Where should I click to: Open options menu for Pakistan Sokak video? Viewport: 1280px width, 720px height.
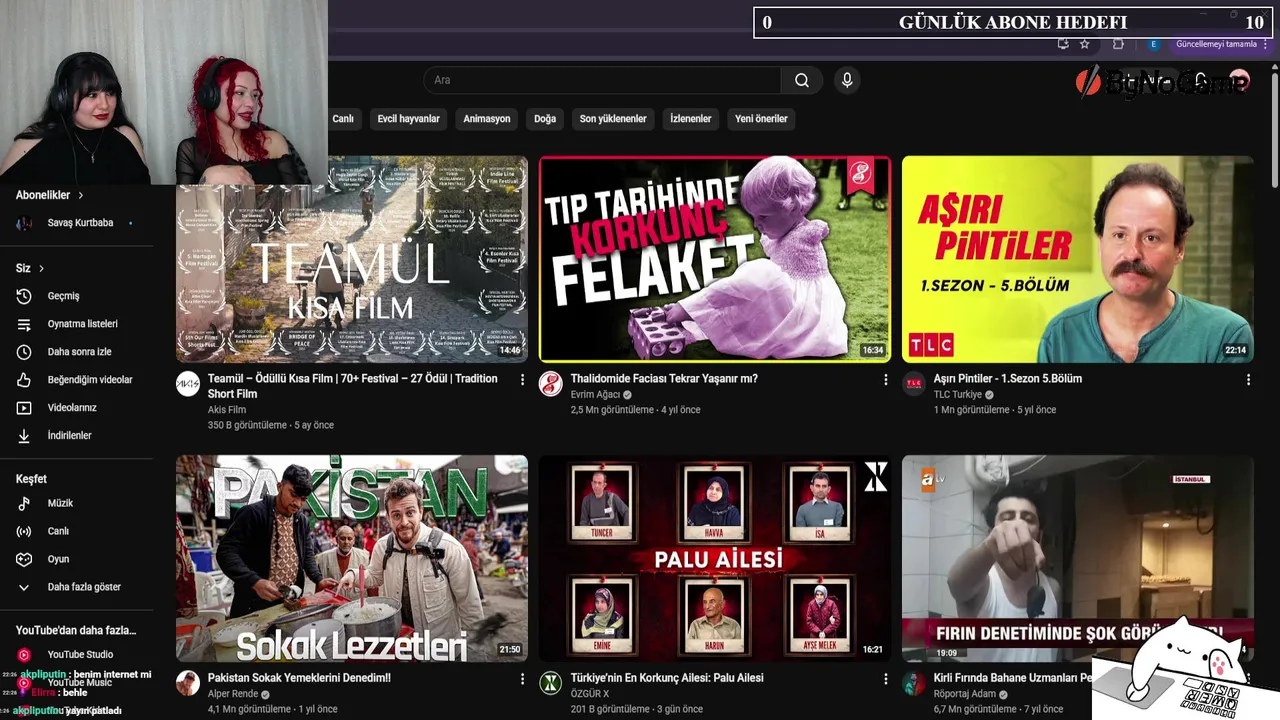[522, 679]
